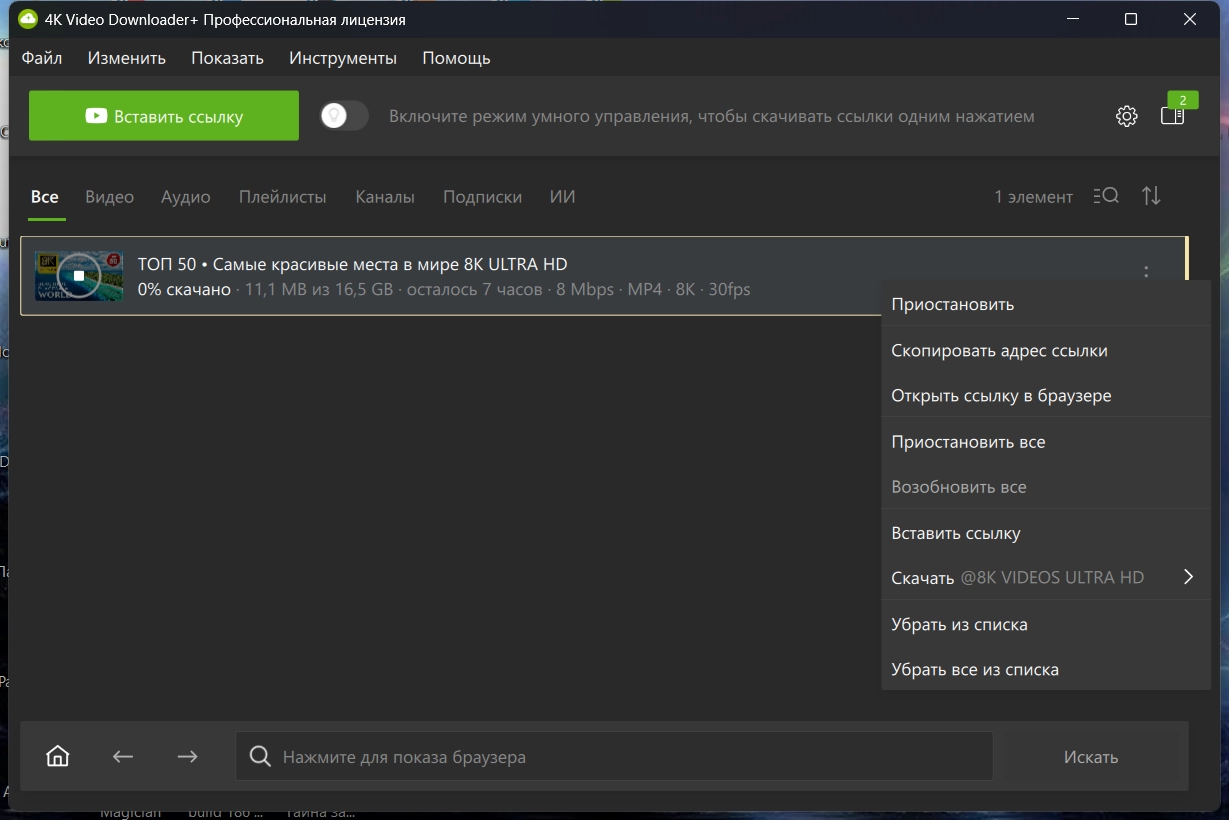
Task: Open the three-dot menu of the download item
Action: click(1146, 271)
